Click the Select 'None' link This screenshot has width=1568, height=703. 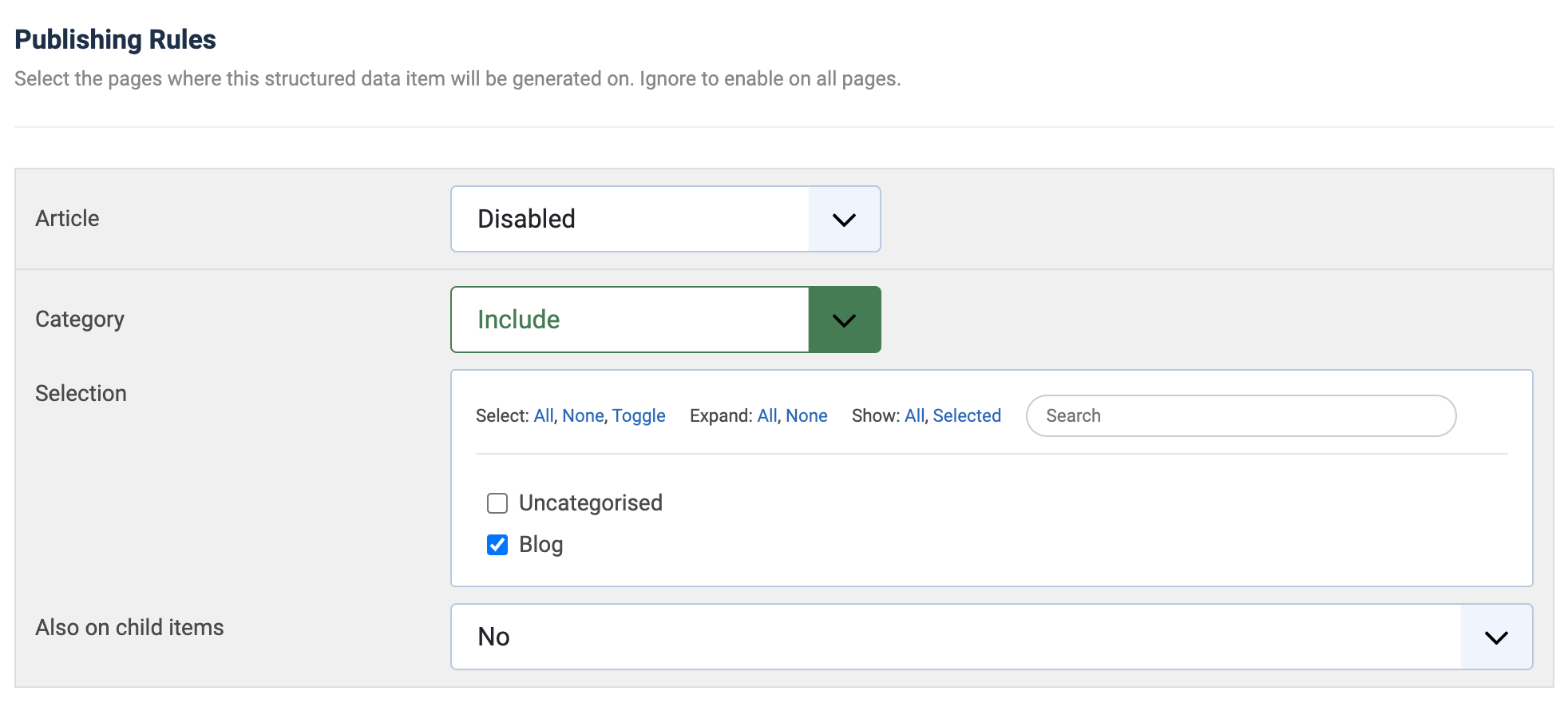[583, 416]
